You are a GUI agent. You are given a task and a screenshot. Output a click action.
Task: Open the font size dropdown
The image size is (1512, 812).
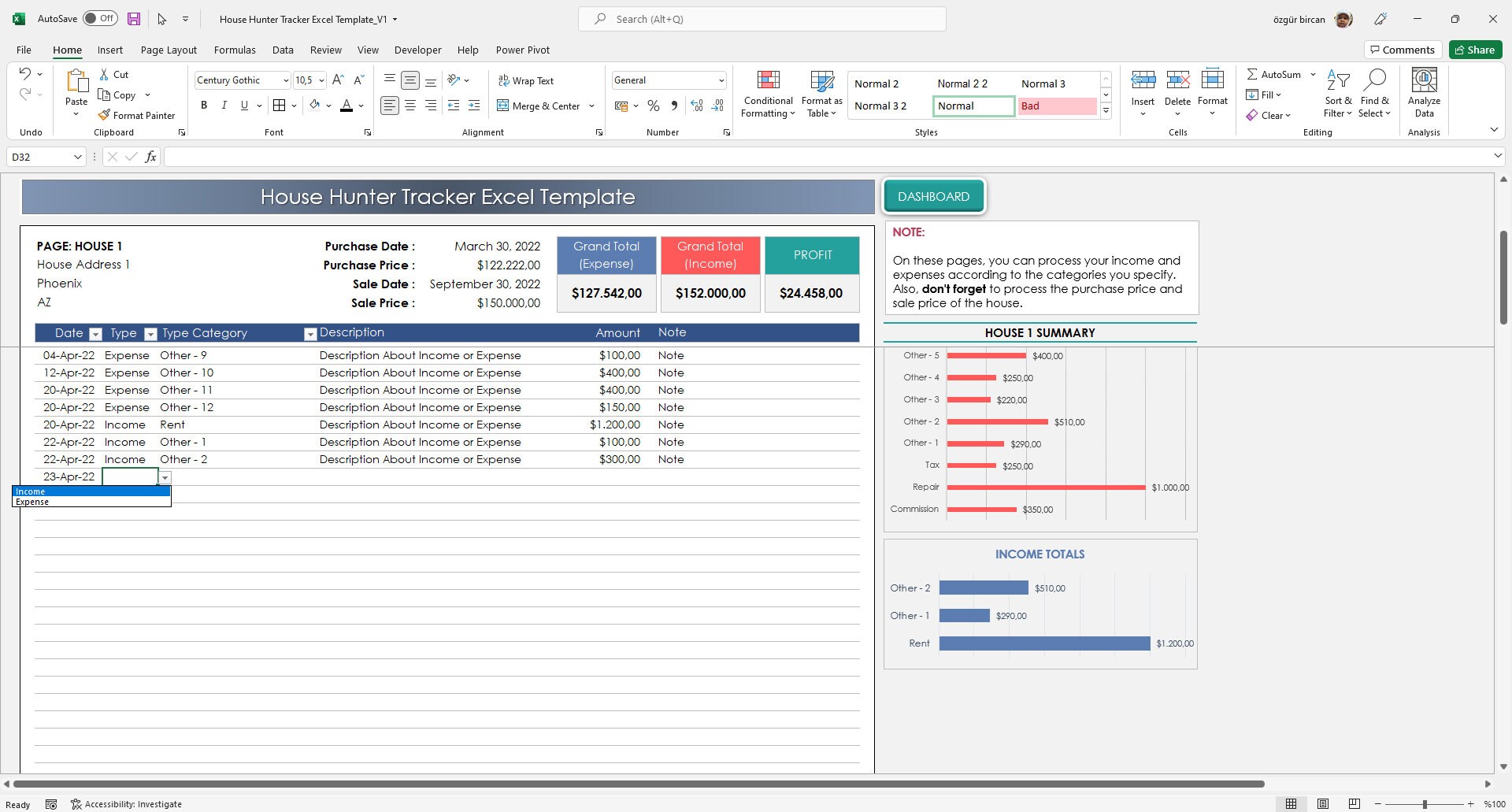321,80
